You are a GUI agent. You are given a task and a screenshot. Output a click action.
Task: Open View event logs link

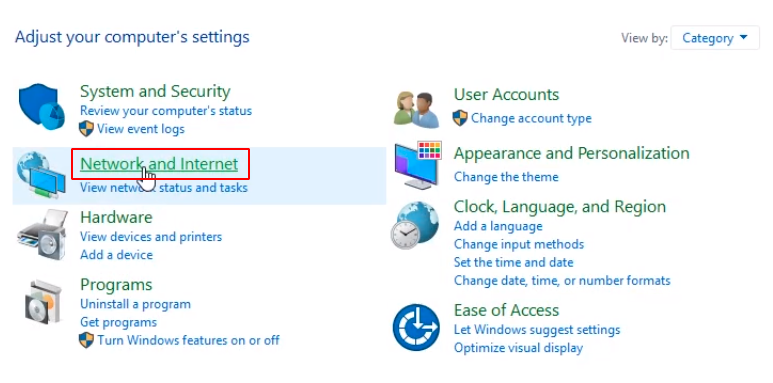(x=141, y=129)
